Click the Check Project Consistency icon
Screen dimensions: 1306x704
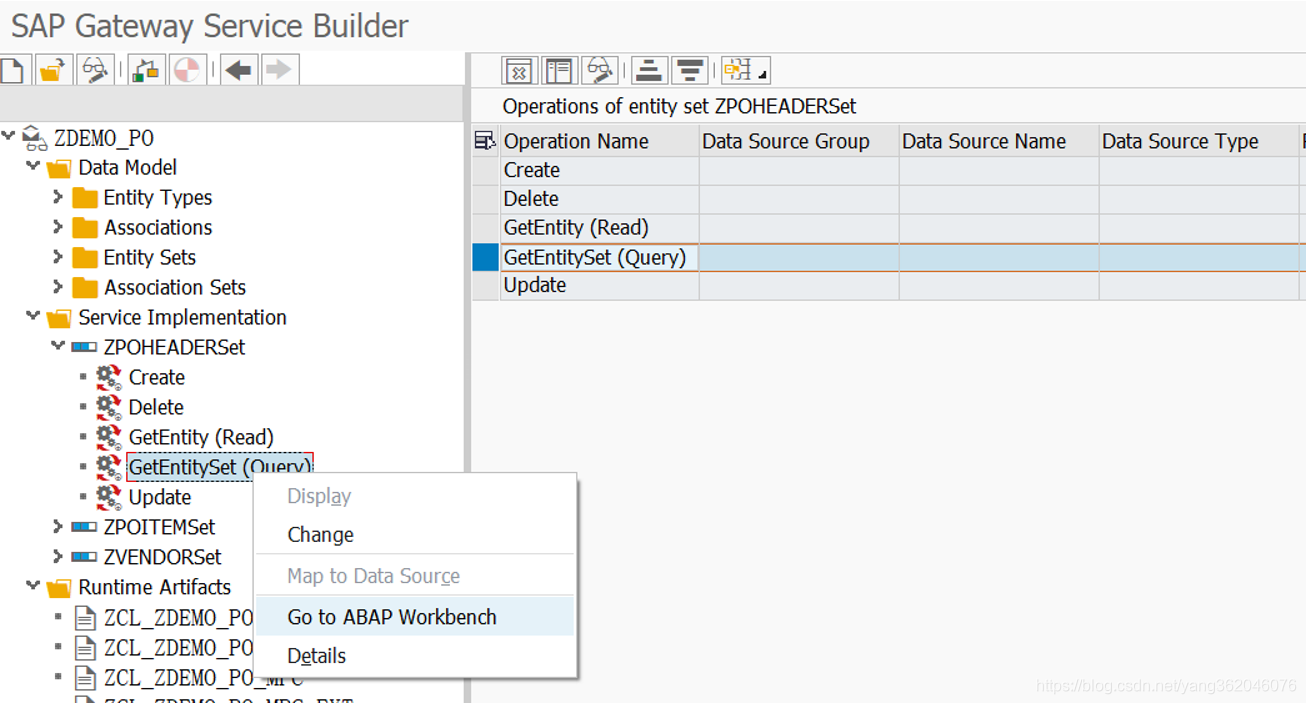pyautogui.click(x=146, y=70)
